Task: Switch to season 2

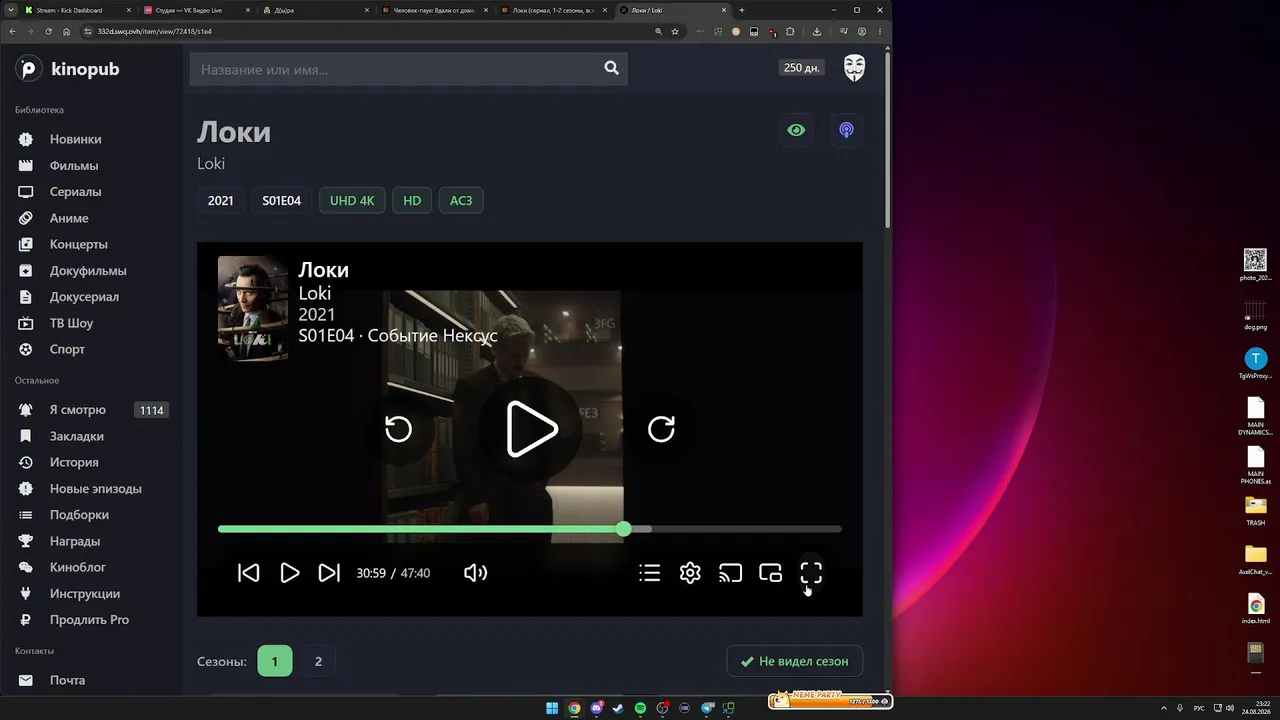Action: coord(318,661)
